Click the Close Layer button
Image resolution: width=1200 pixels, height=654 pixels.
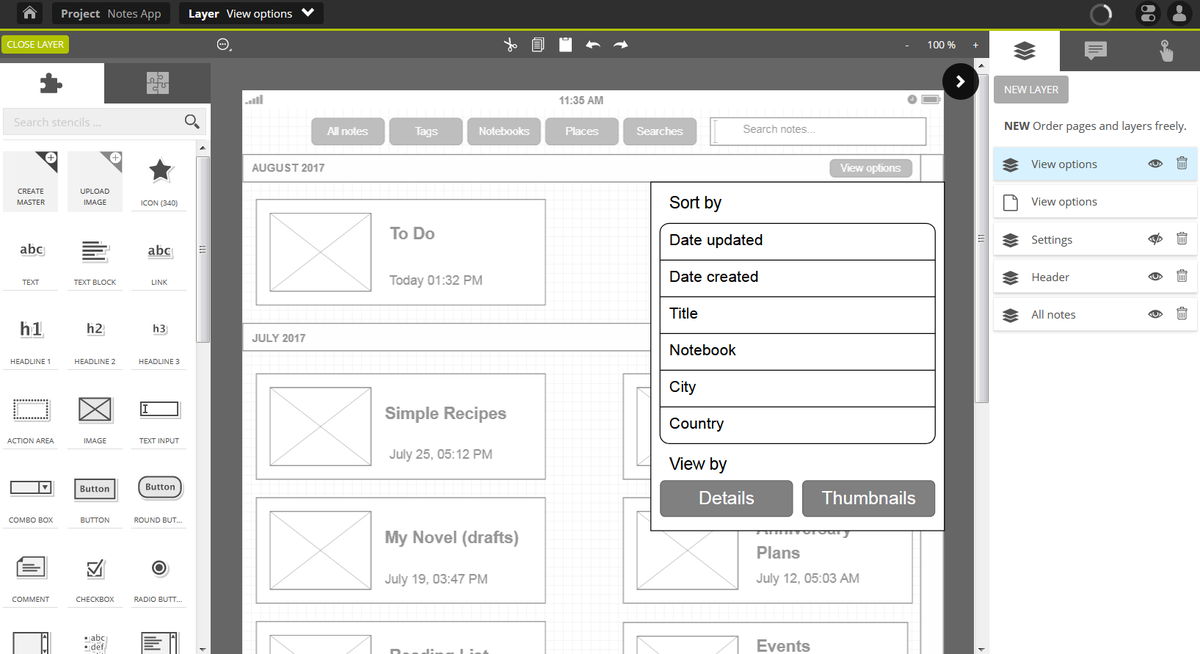click(35, 45)
